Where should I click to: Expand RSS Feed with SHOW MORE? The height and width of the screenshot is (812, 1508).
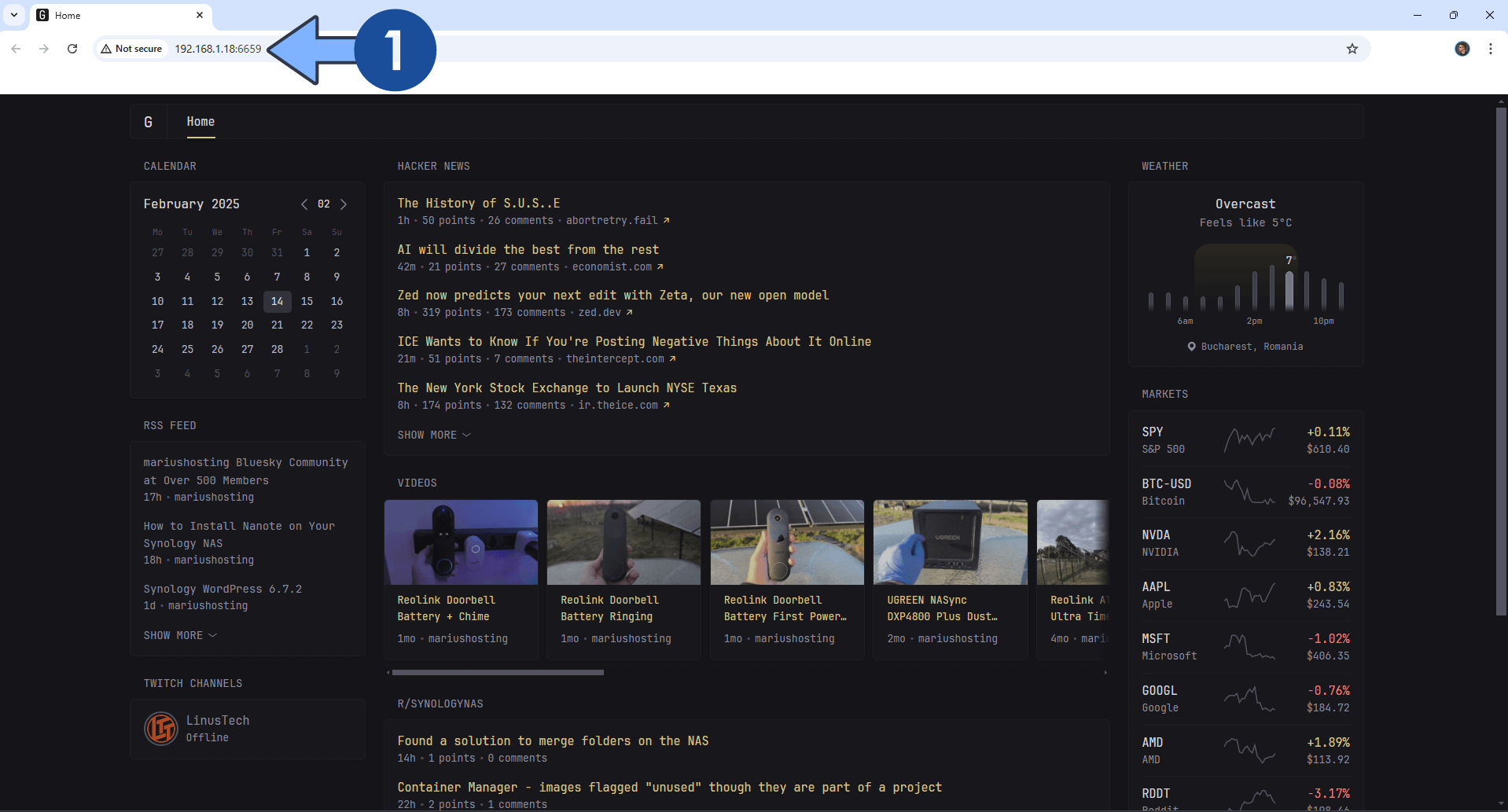coord(180,635)
